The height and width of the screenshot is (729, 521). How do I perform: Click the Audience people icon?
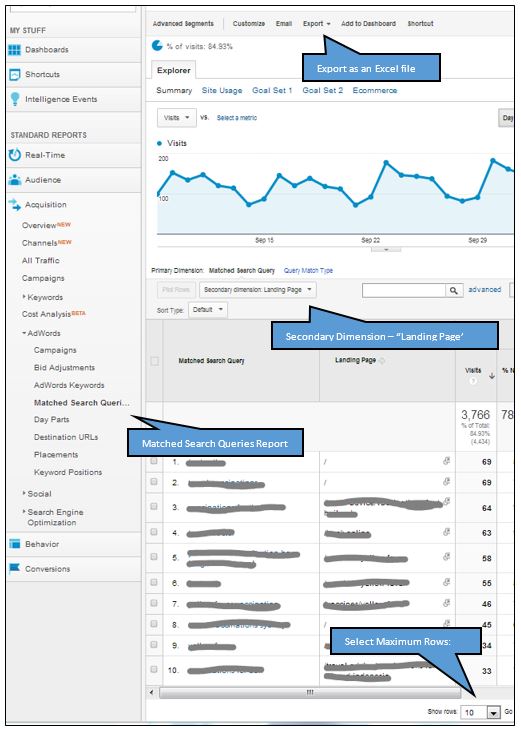click(15, 180)
